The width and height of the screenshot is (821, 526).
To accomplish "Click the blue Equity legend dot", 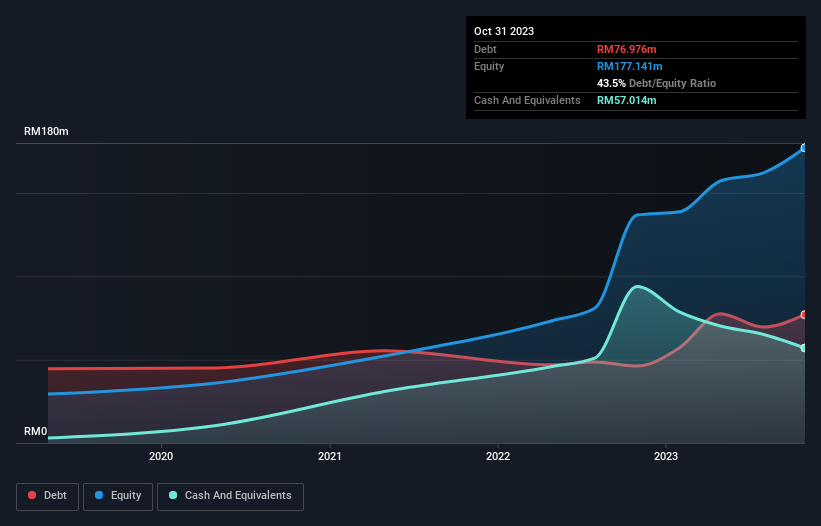I will 99,495.
